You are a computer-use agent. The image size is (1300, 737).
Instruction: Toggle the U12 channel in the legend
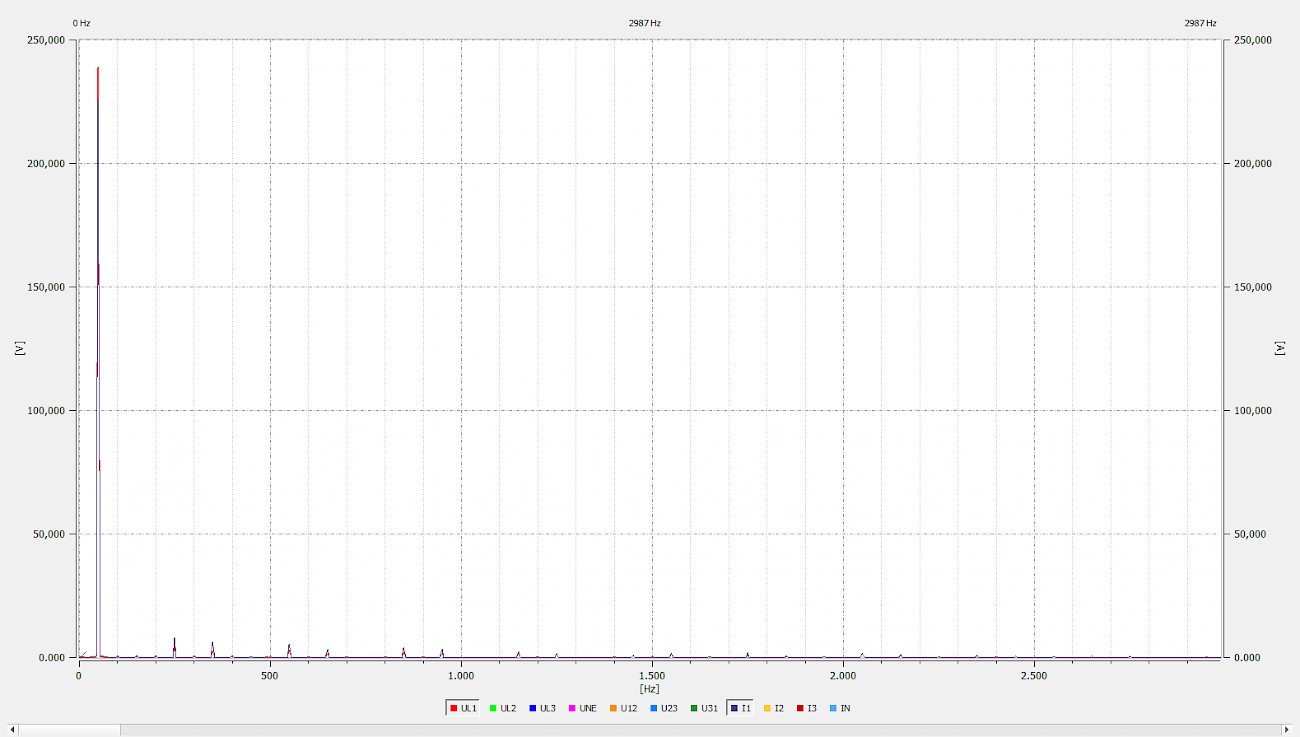click(x=622, y=708)
